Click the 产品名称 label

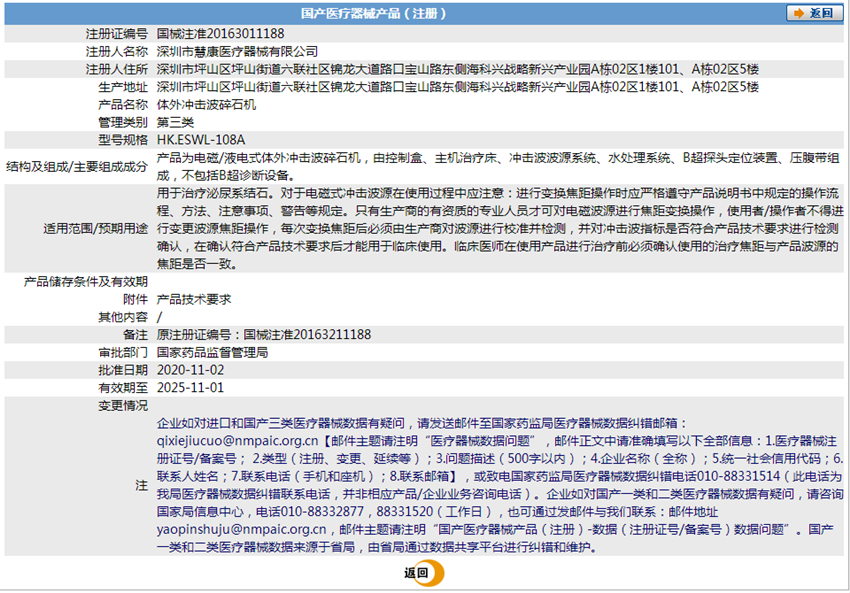click(x=123, y=105)
